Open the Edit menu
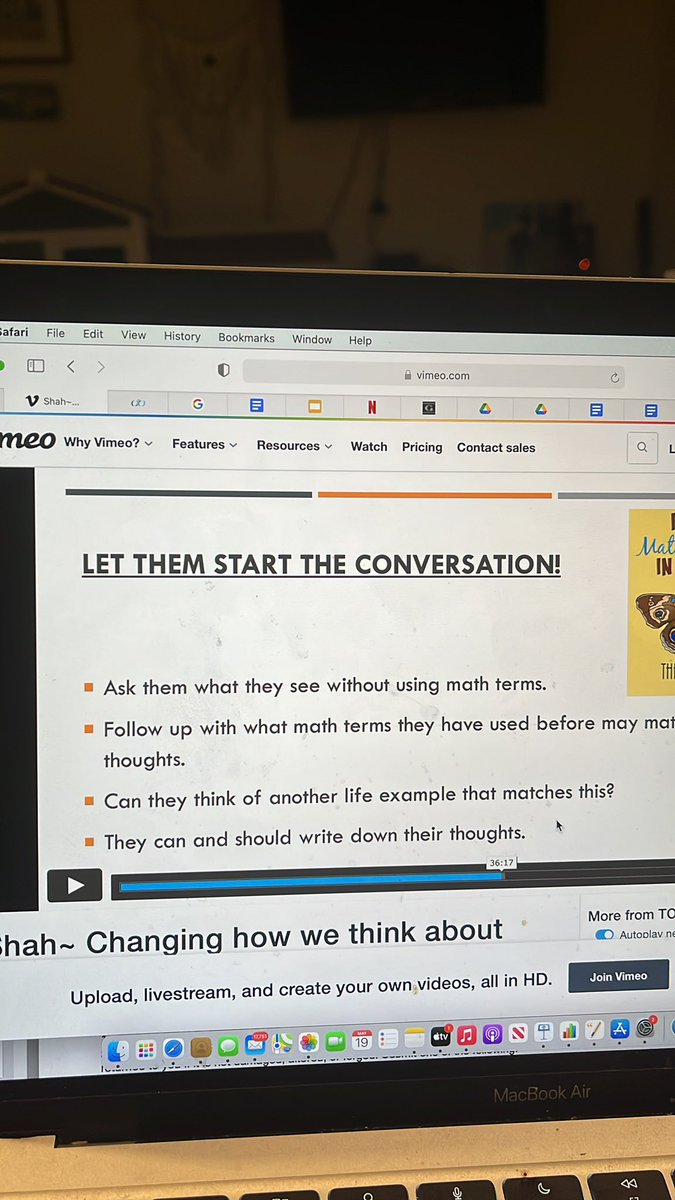Image resolution: width=675 pixels, height=1200 pixels. pyautogui.click(x=93, y=334)
